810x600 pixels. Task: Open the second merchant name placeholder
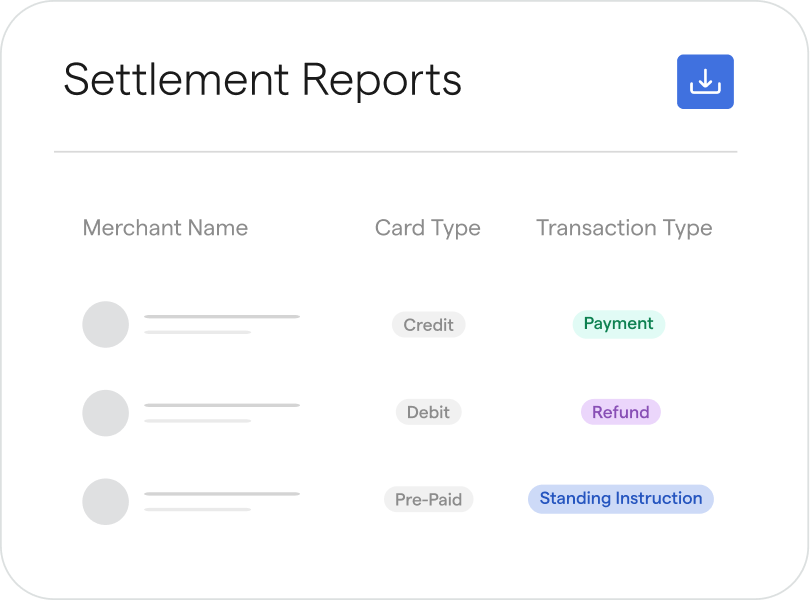pyautogui.click(x=222, y=405)
